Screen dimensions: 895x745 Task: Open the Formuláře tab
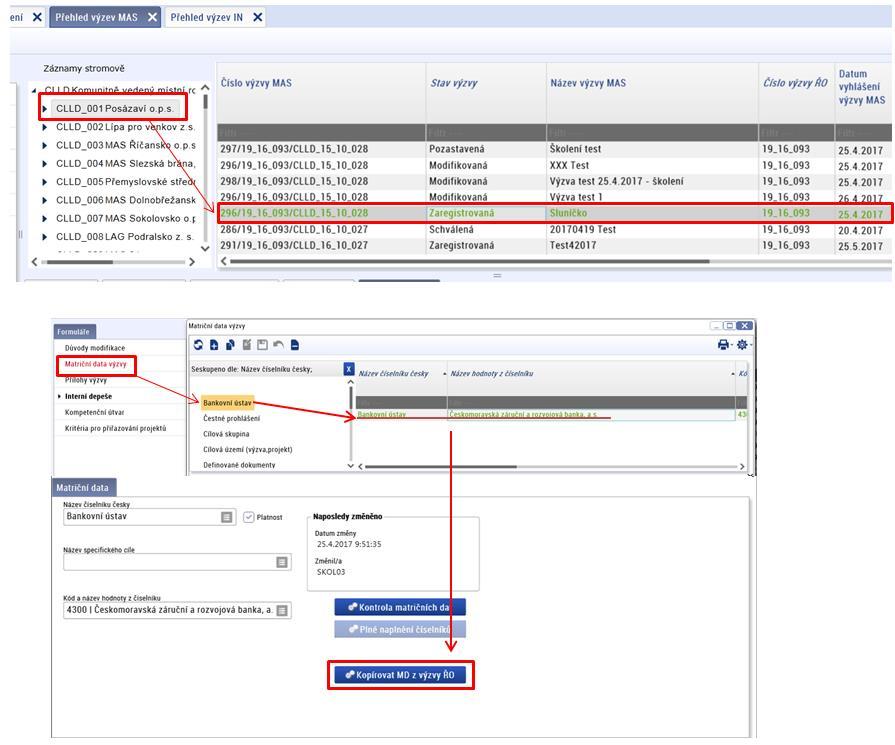coord(74,331)
